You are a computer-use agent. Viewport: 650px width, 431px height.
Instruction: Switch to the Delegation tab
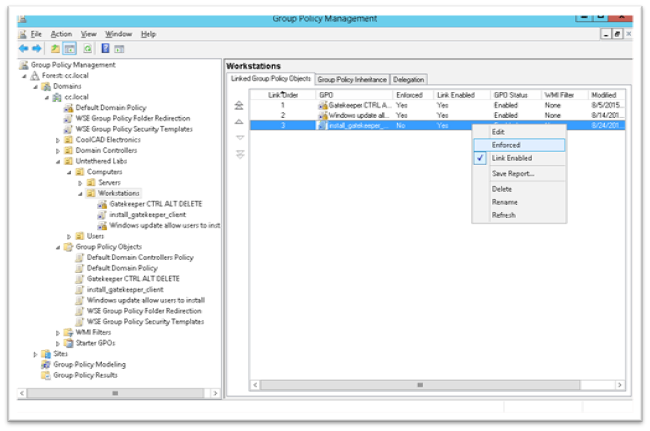[x=408, y=79]
